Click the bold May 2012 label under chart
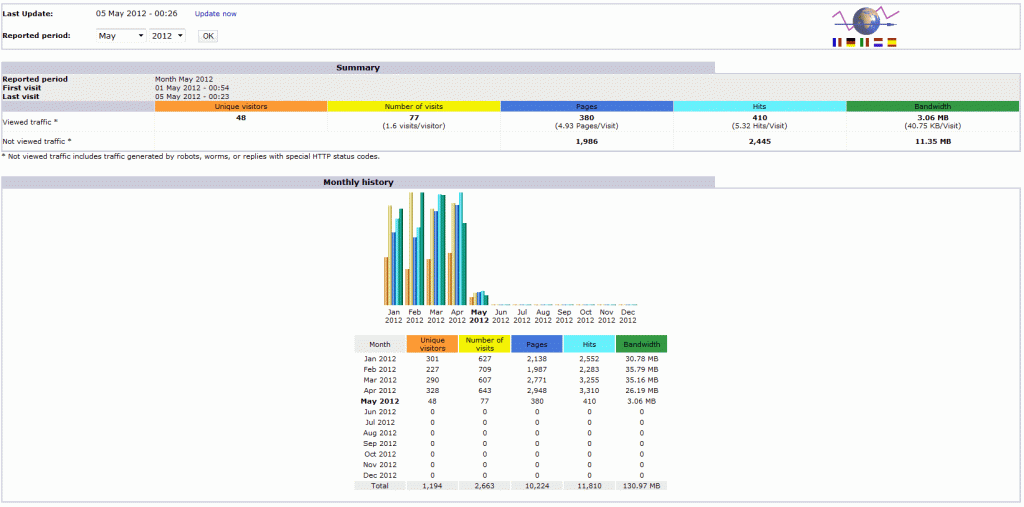This screenshot has height=507, width=1024. (479, 316)
